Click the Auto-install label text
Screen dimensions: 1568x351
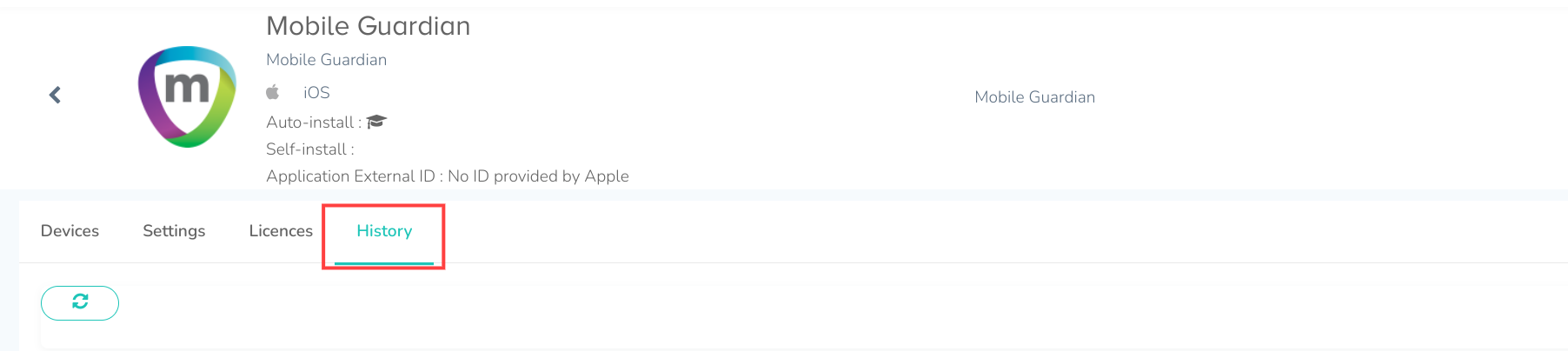[314, 123]
